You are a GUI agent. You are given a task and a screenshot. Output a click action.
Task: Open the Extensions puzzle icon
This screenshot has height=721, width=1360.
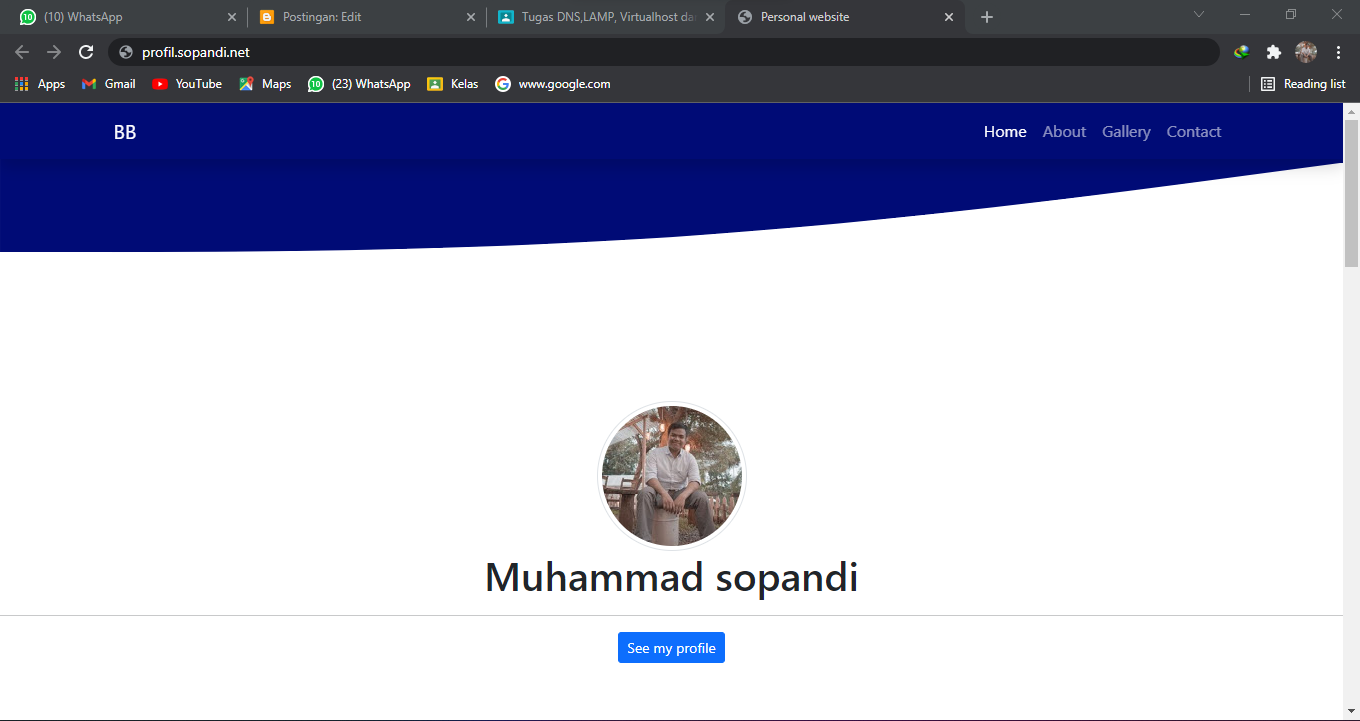[x=1274, y=52]
